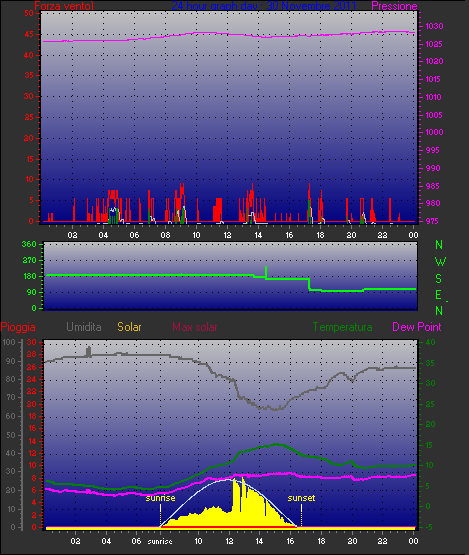
Task: Click the Dew Point legend label
Action: click(417, 327)
